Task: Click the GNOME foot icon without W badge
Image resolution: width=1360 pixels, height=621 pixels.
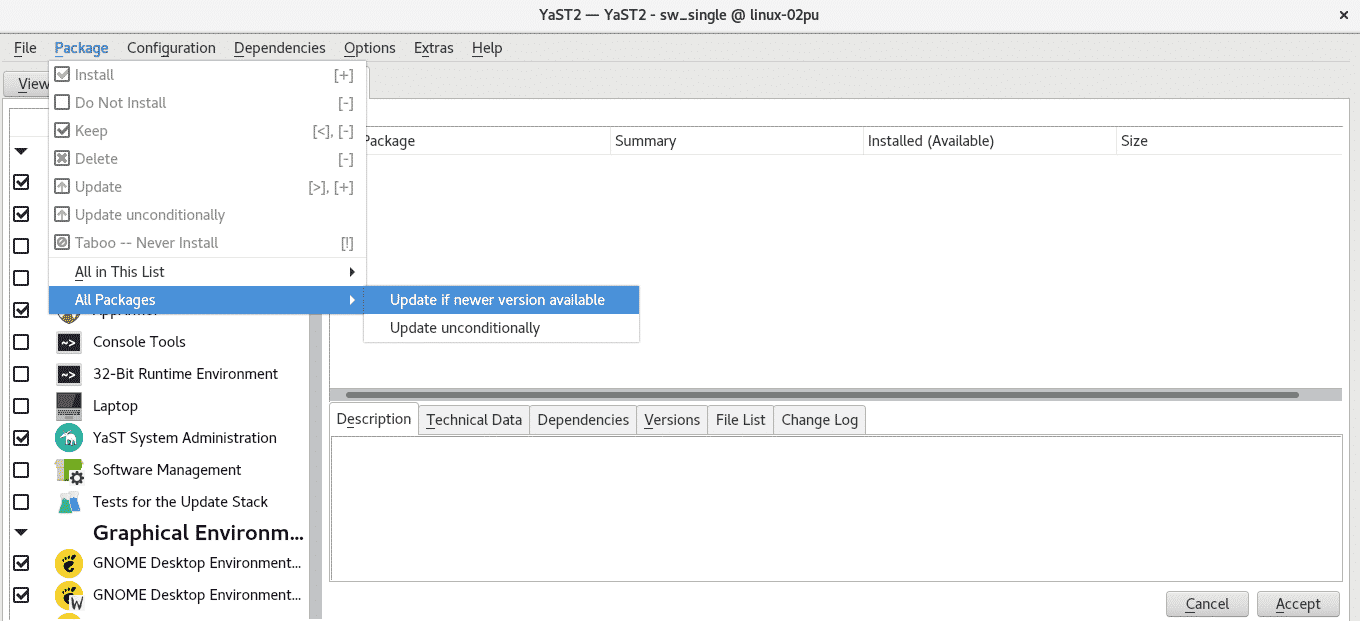Action: (69, 563)
